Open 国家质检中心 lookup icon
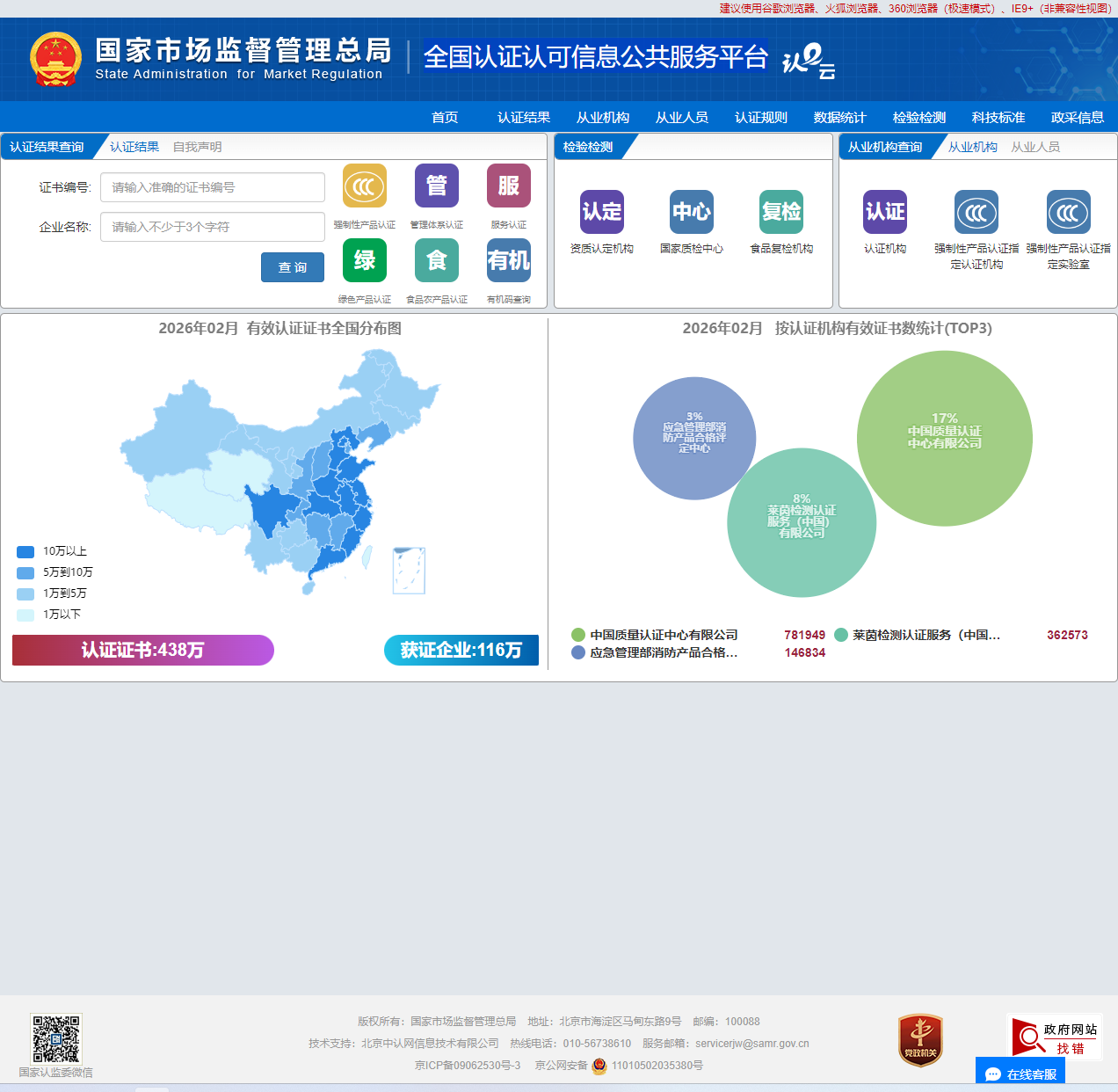The width and height of the screenshot is (1118, 1092). (691, 212)
